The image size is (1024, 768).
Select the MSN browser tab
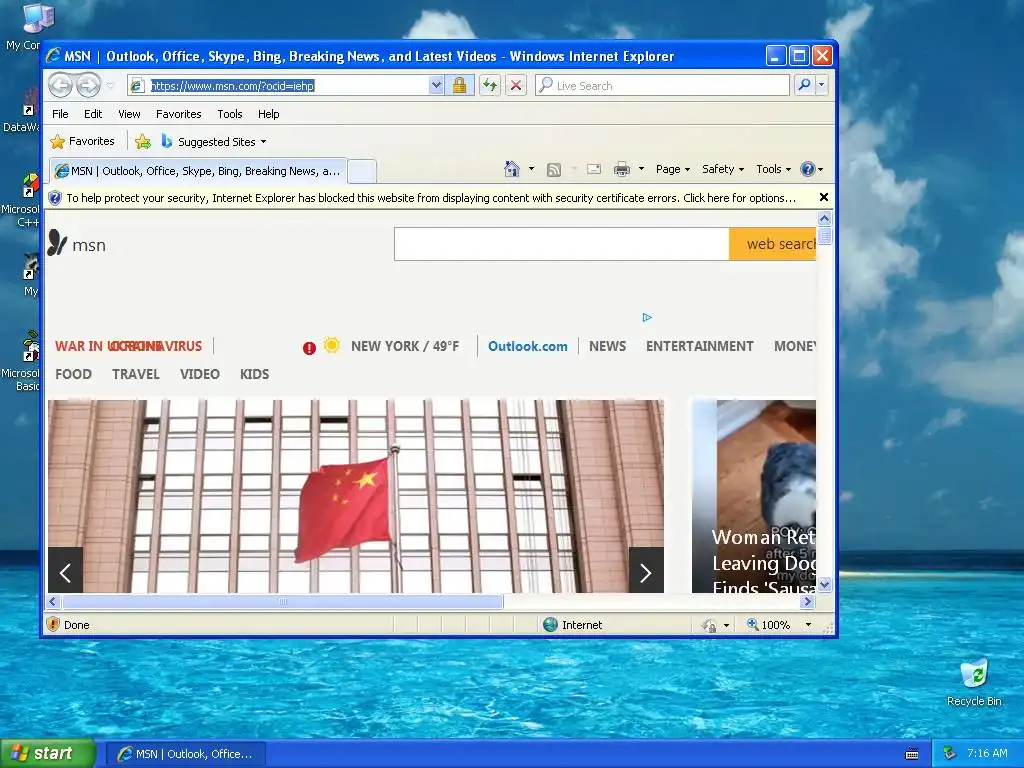pos(198,171)
